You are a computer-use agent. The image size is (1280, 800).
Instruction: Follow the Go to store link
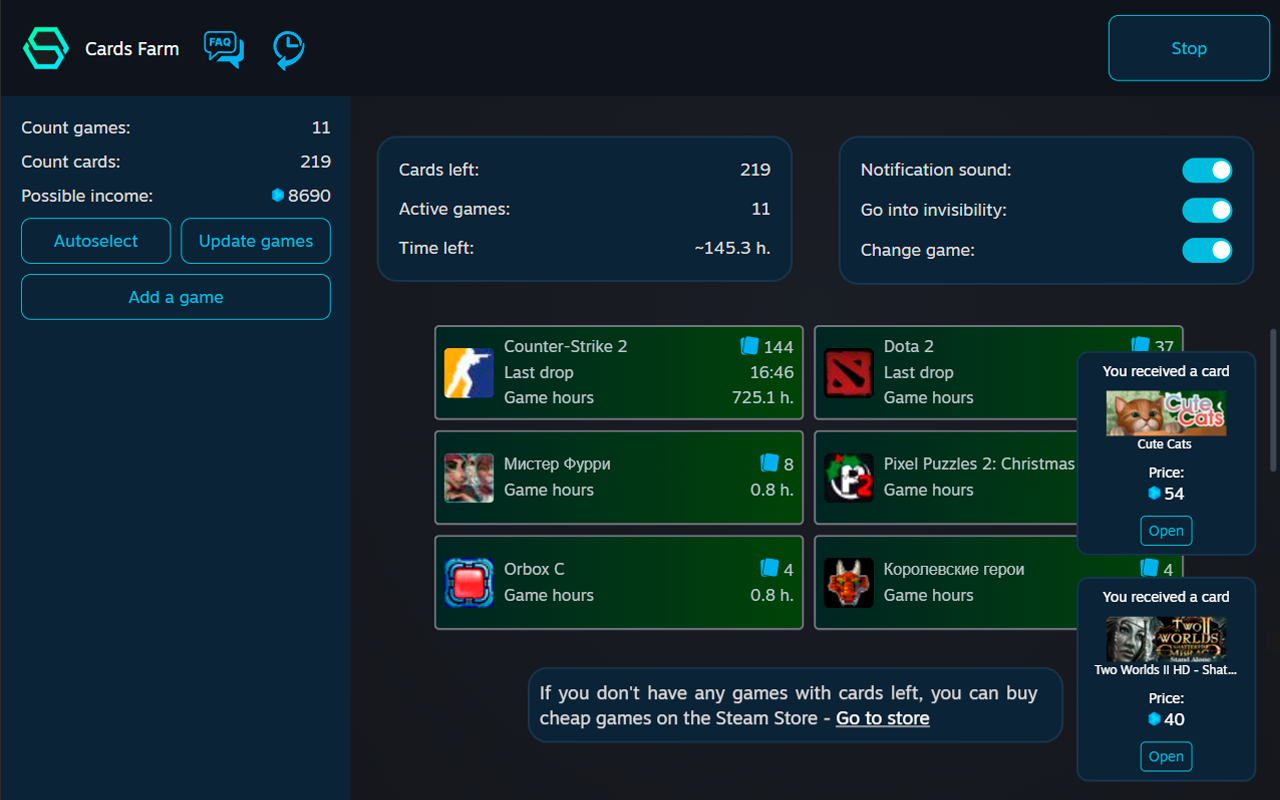tap(883, 718)
